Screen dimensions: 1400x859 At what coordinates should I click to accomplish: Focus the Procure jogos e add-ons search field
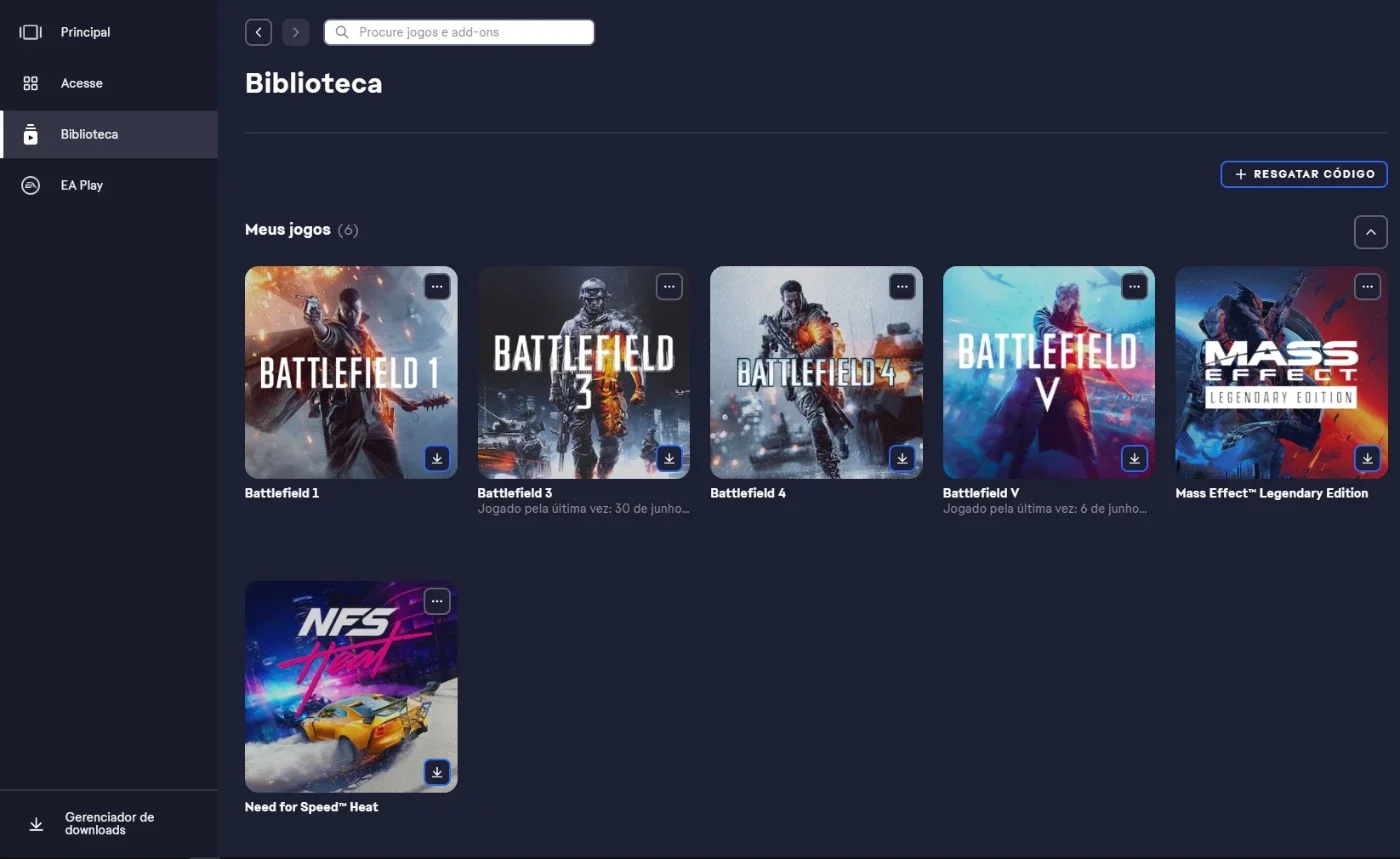[459, 32]
